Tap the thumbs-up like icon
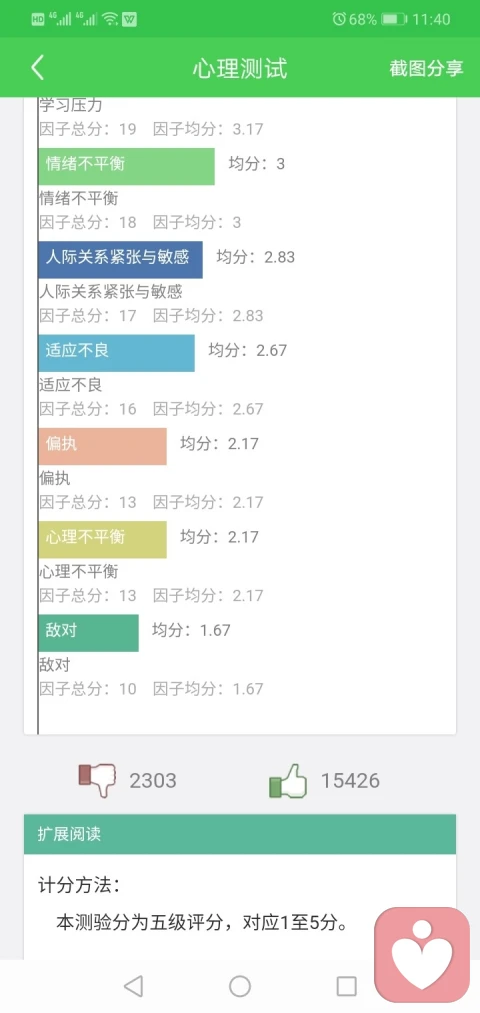The image size is (480, 1013). [288, 780]
